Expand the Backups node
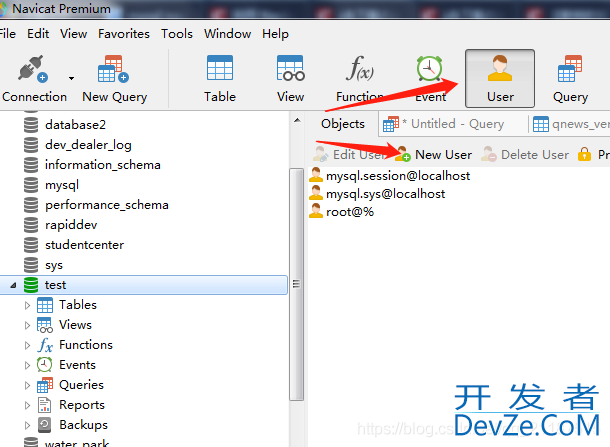This screenshot has height=447, width=610. pyautogui.click(x=27, y=425)
